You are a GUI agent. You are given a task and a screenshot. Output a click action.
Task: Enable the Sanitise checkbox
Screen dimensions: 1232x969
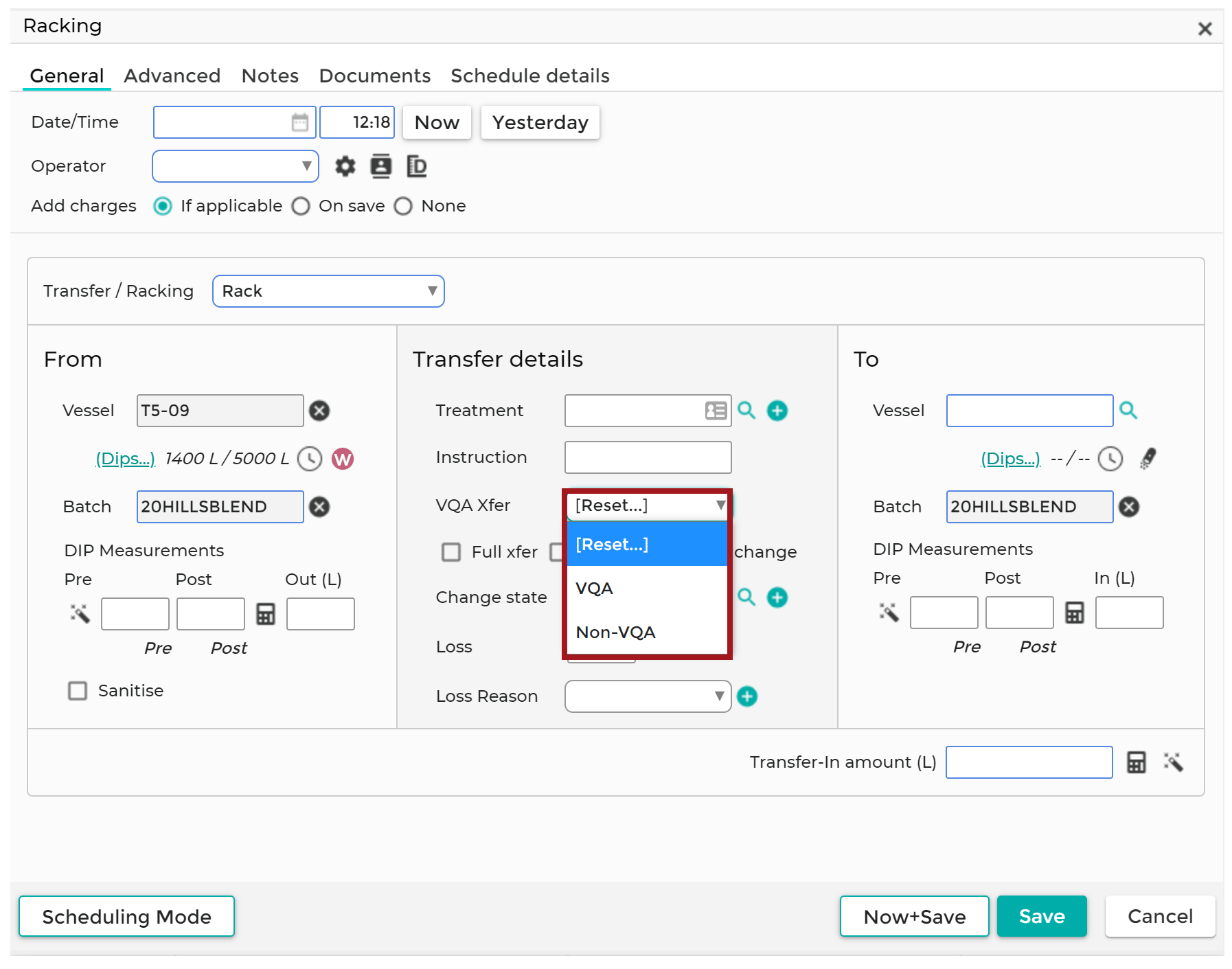point(78,691)
